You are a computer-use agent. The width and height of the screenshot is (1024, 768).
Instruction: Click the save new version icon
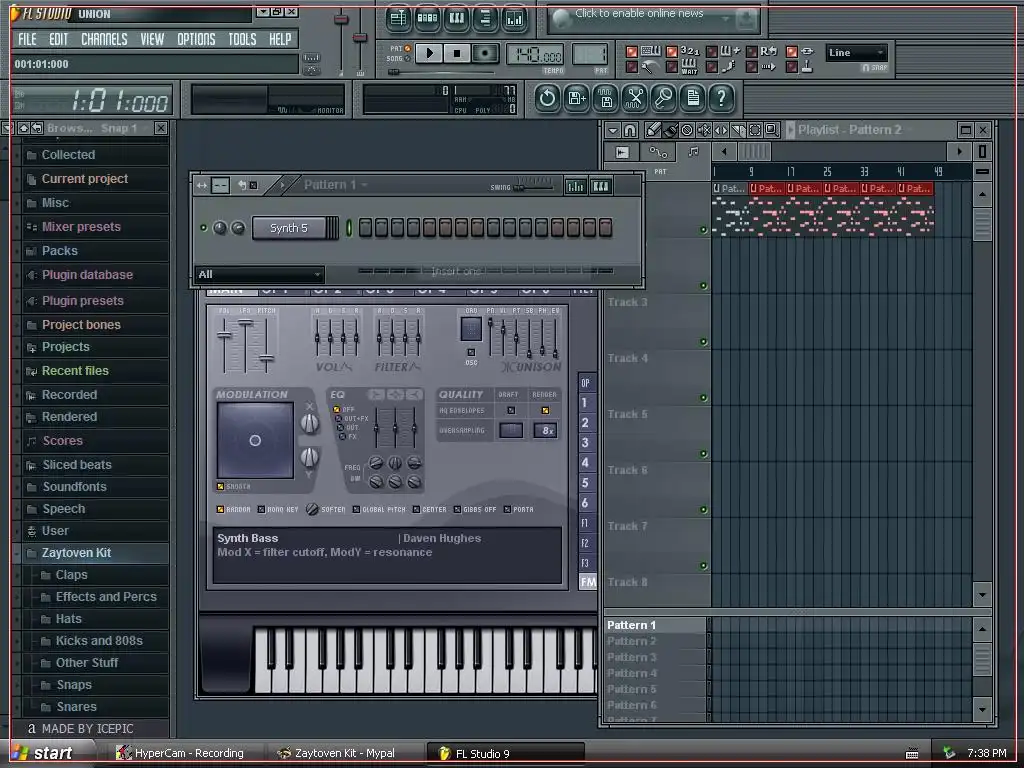coord(577,99)
